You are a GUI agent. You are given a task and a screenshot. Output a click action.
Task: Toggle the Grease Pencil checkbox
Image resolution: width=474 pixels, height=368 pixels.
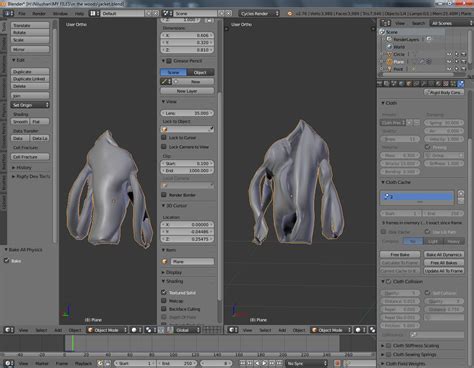[x=169, y=61]
